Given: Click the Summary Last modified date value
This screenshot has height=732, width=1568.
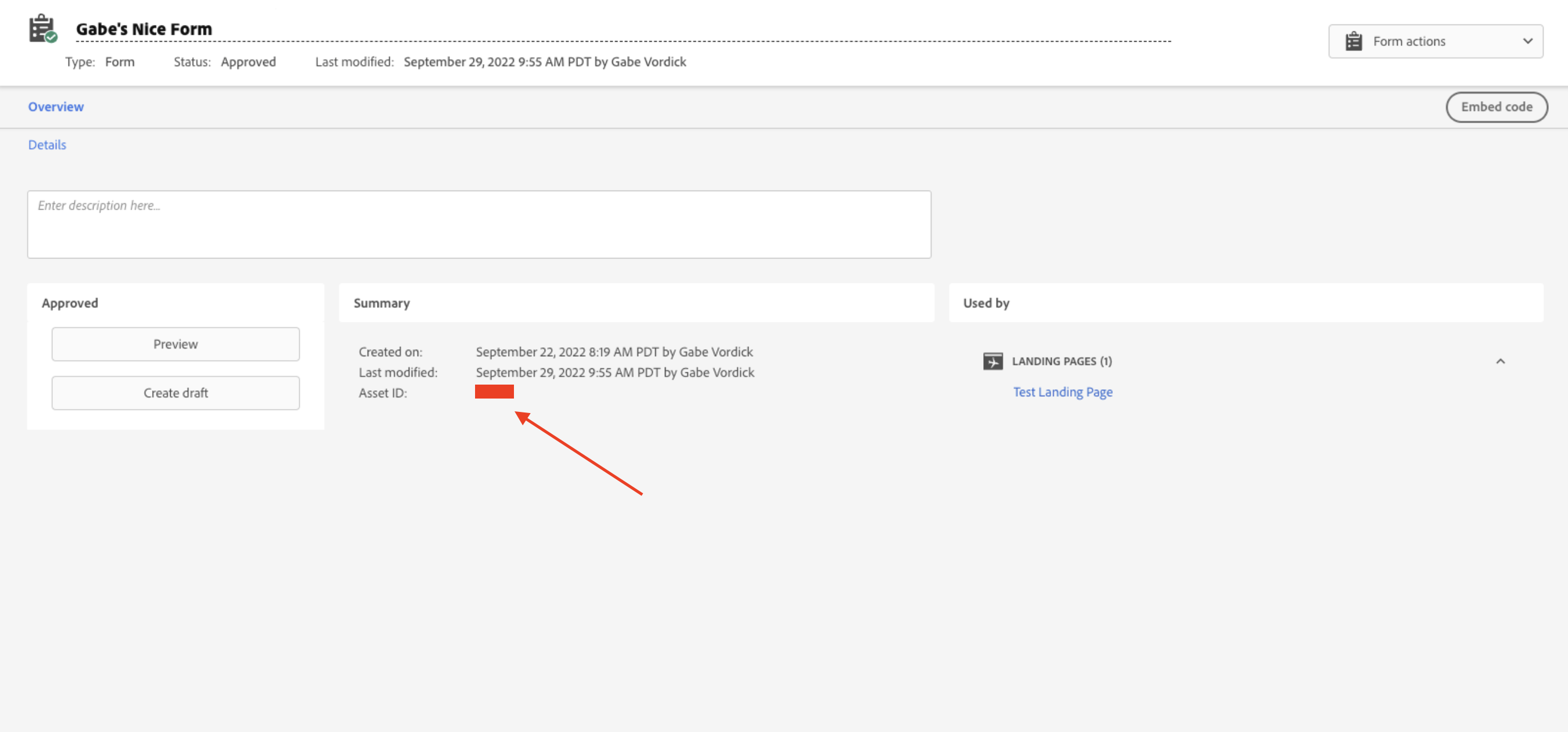Looking at the screenshot, I should tap(615, 372).
